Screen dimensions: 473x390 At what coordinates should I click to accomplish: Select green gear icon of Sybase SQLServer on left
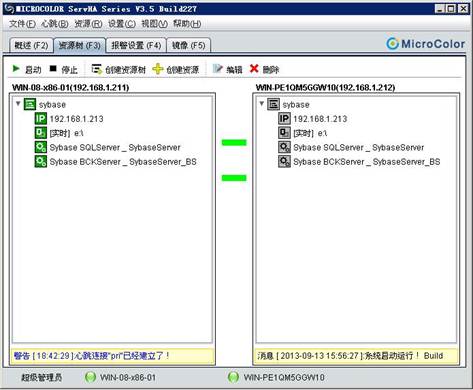pos(41,147)
